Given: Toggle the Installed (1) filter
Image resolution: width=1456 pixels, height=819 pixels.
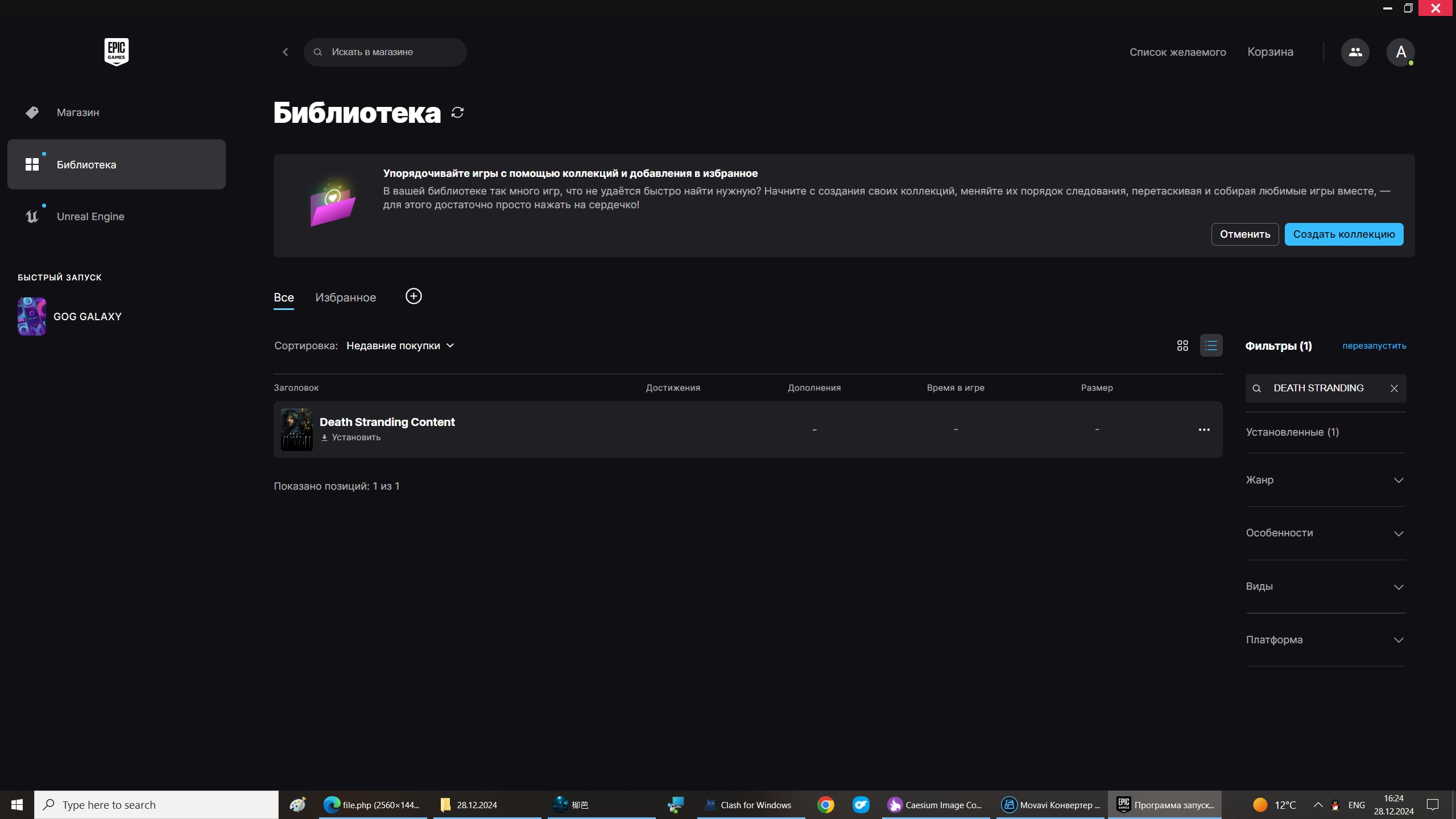Looking at the screenshot, I should [x=1292, y=432].
